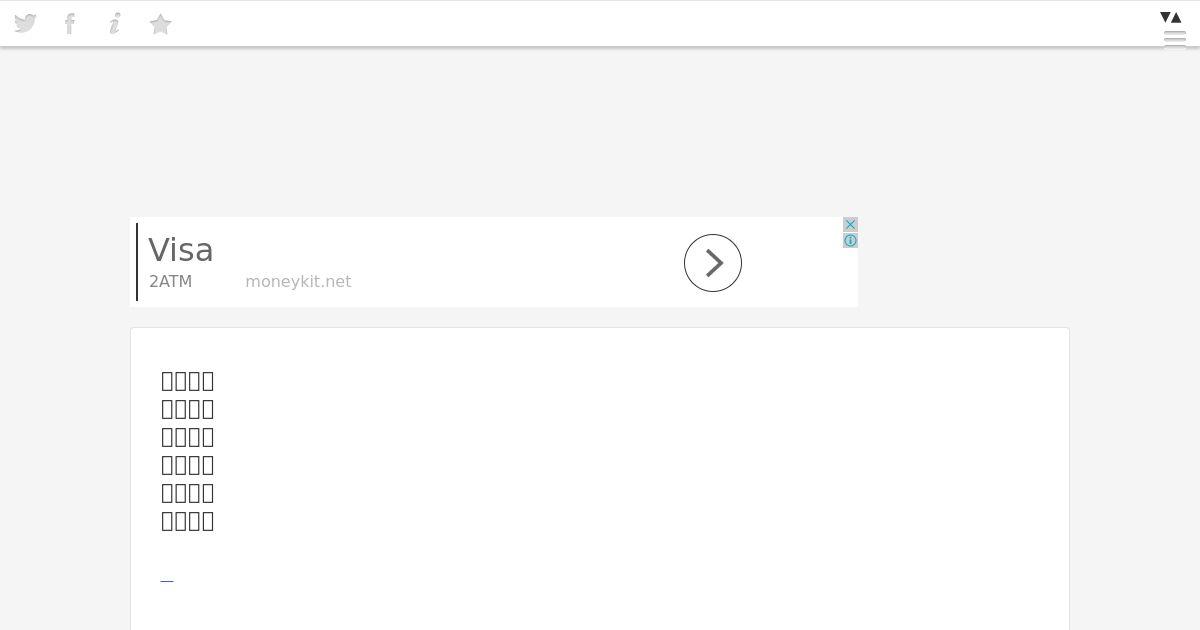Click the 2ATM ad description text
1200x630 pixels.
(170, 282)
